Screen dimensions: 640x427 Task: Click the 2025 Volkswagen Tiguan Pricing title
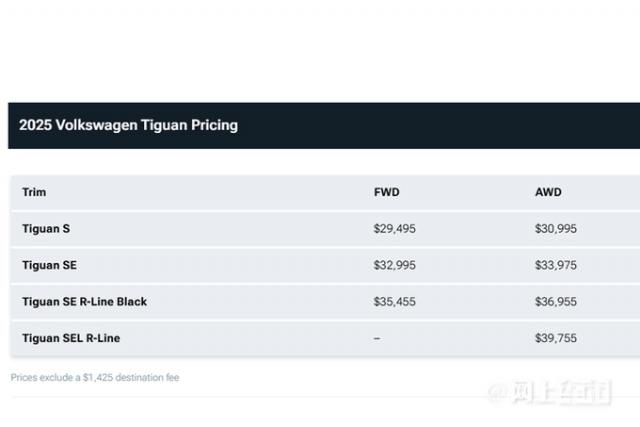[x=128, y=126]
